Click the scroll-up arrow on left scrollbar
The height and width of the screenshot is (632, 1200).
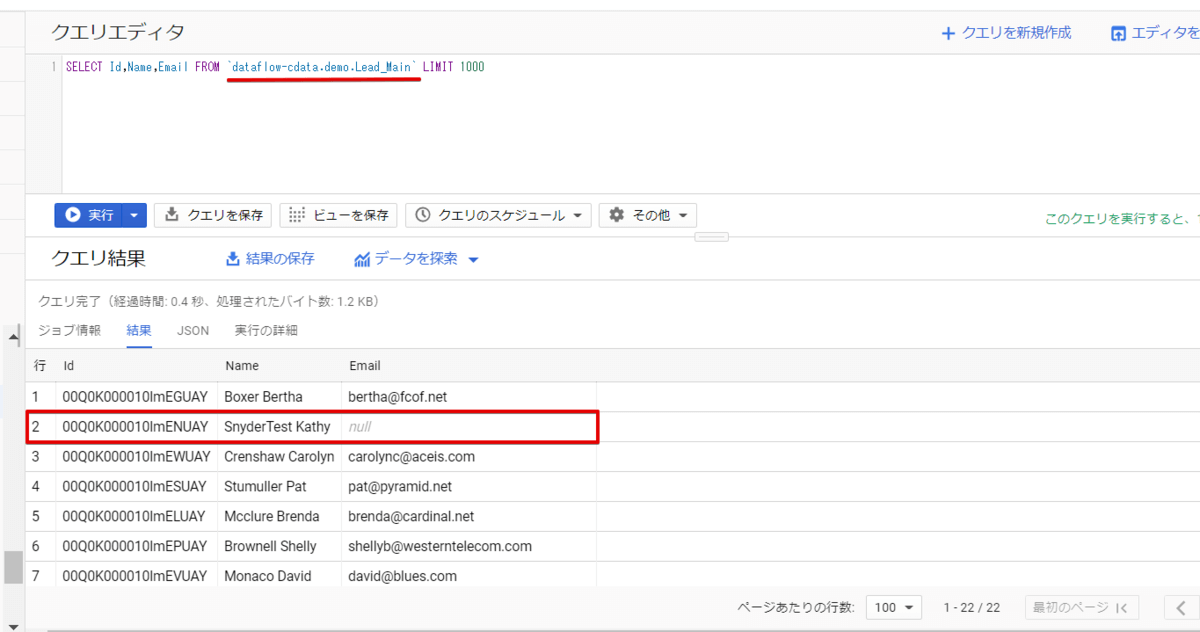click(x=13, y=338)
